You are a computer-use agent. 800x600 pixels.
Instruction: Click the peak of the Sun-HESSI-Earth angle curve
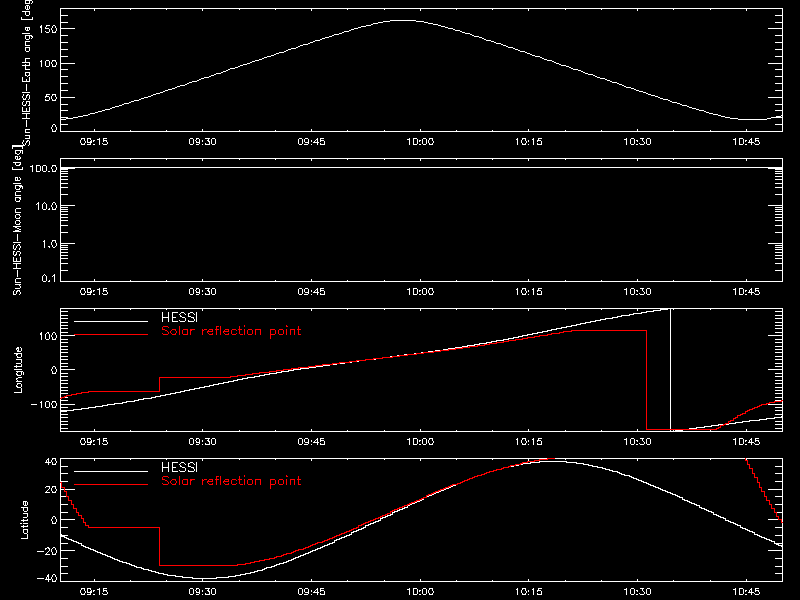click(405, 20)
